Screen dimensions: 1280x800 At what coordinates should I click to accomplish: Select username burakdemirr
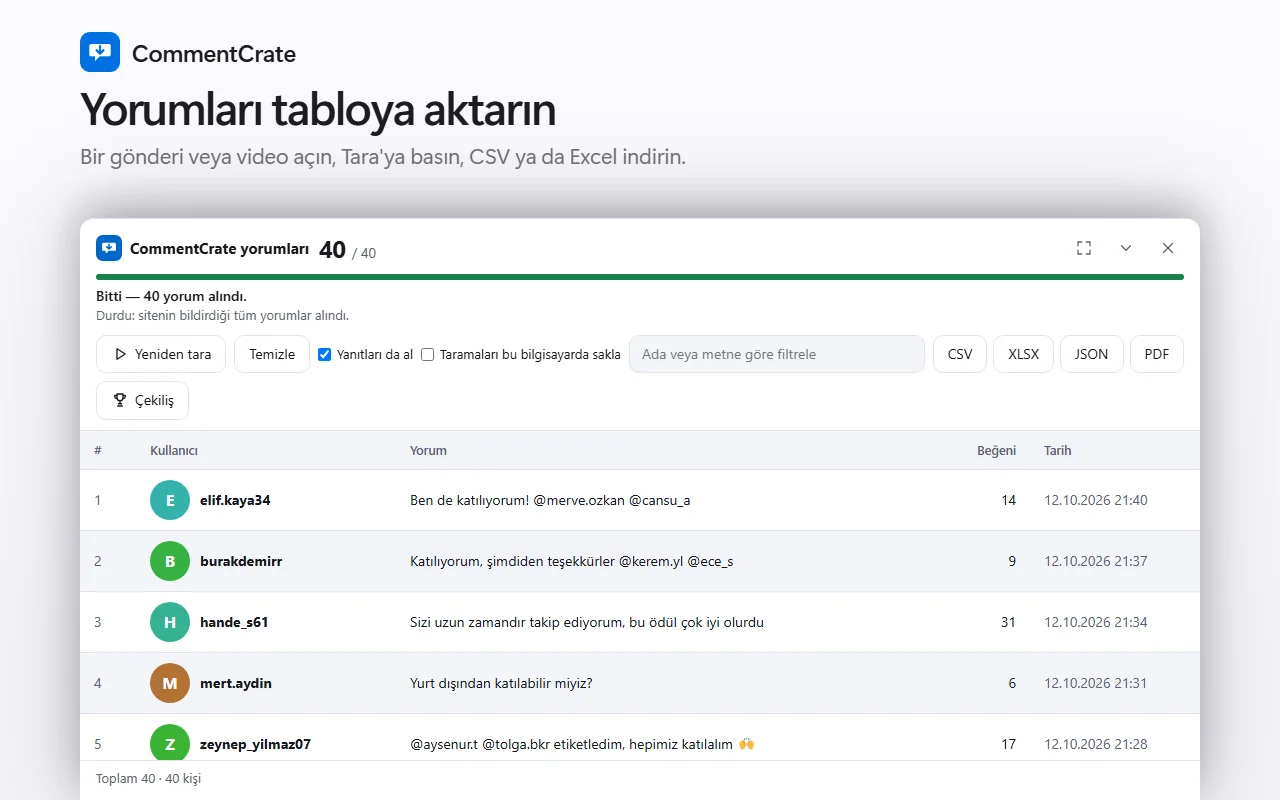point(241,561)
